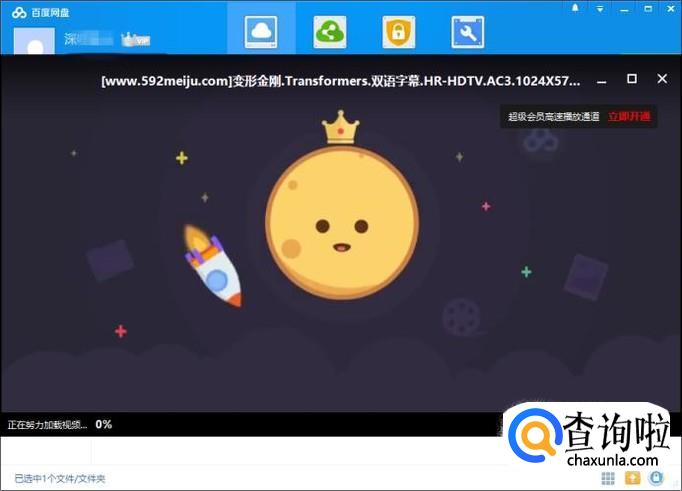Click the notification bell icon
The width and height of the screenshot is (682, 491).
(575, 8)
